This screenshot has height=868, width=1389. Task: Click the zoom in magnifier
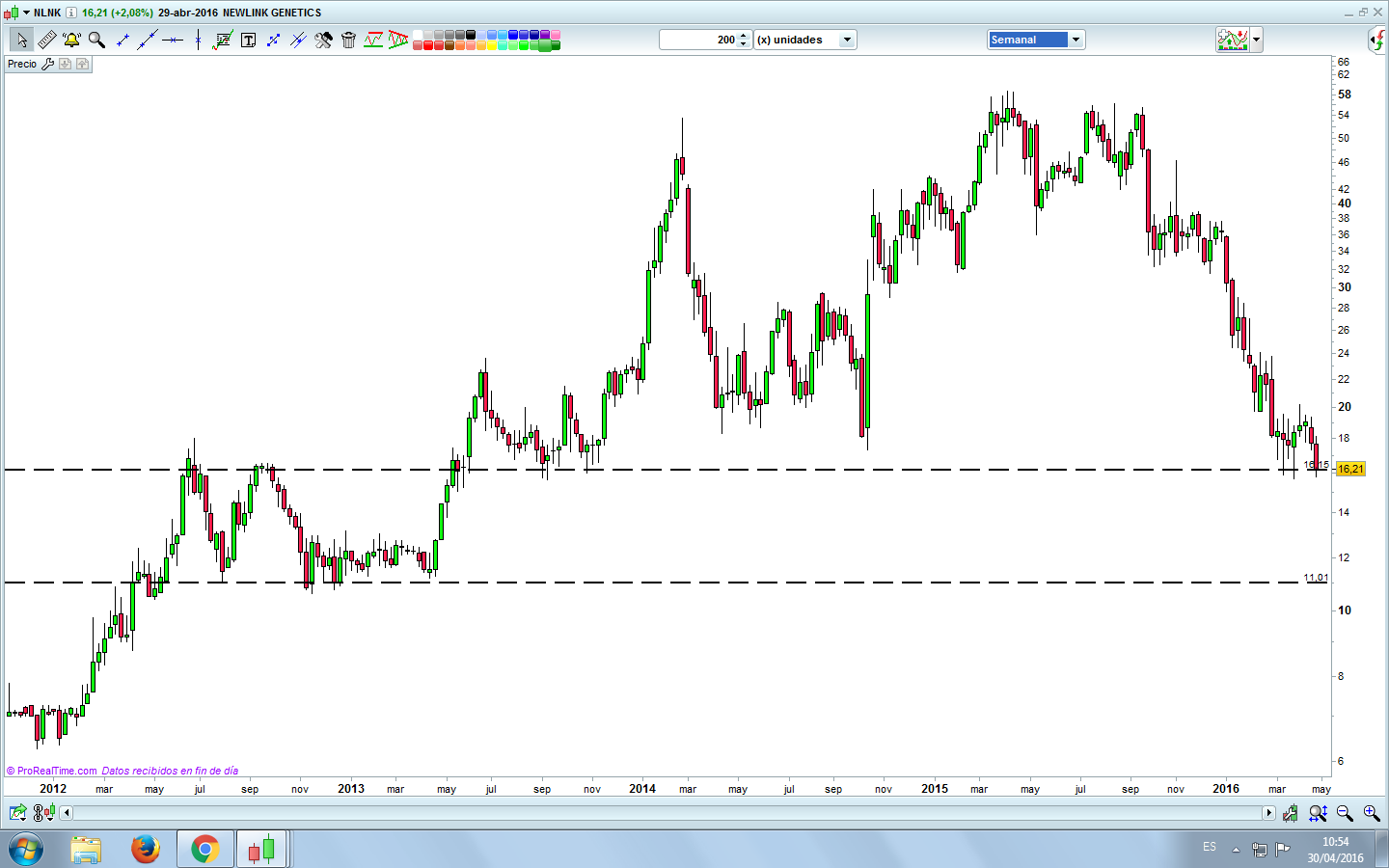click(x=1371, y=813)
